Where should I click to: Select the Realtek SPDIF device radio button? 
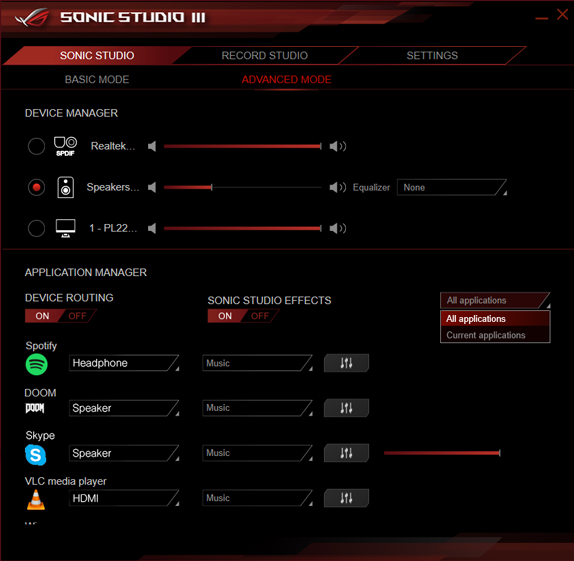[36, 146]
